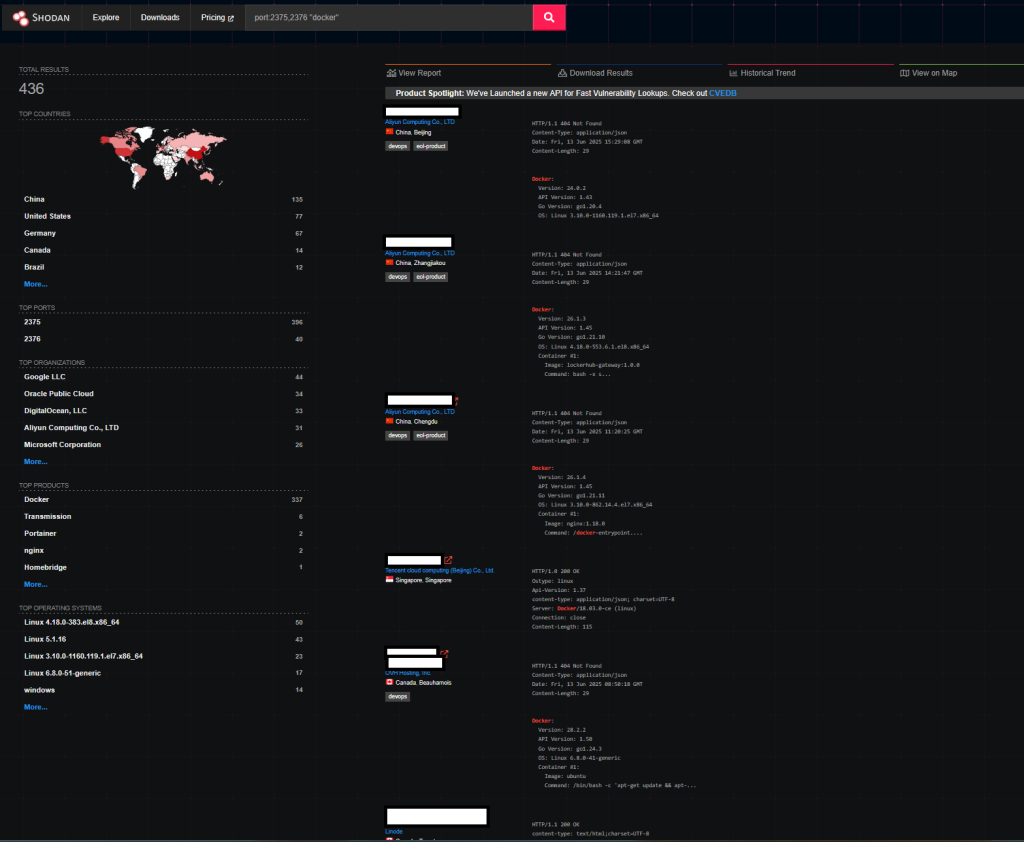The height and width of the screenshot is (842, 1024).
Task: Open external link icon of OVH Hosting result
Action: pyautogui.click(x=444, y=653)
